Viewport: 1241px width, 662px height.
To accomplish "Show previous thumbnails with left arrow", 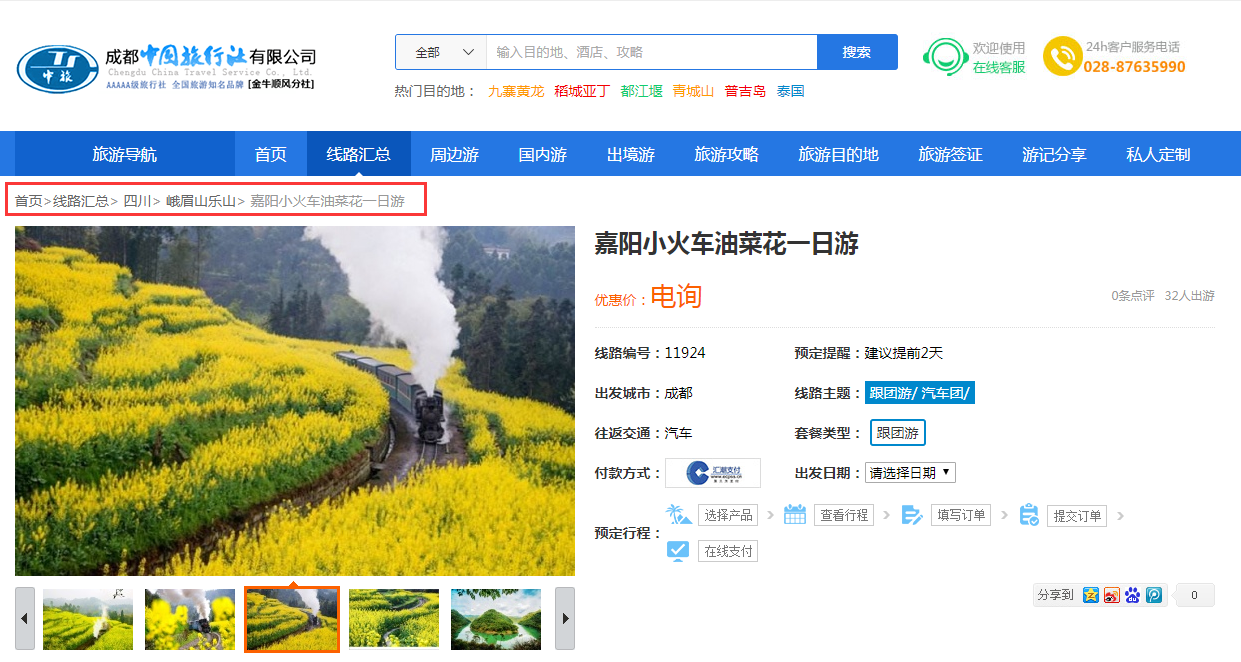I will 25,619.
